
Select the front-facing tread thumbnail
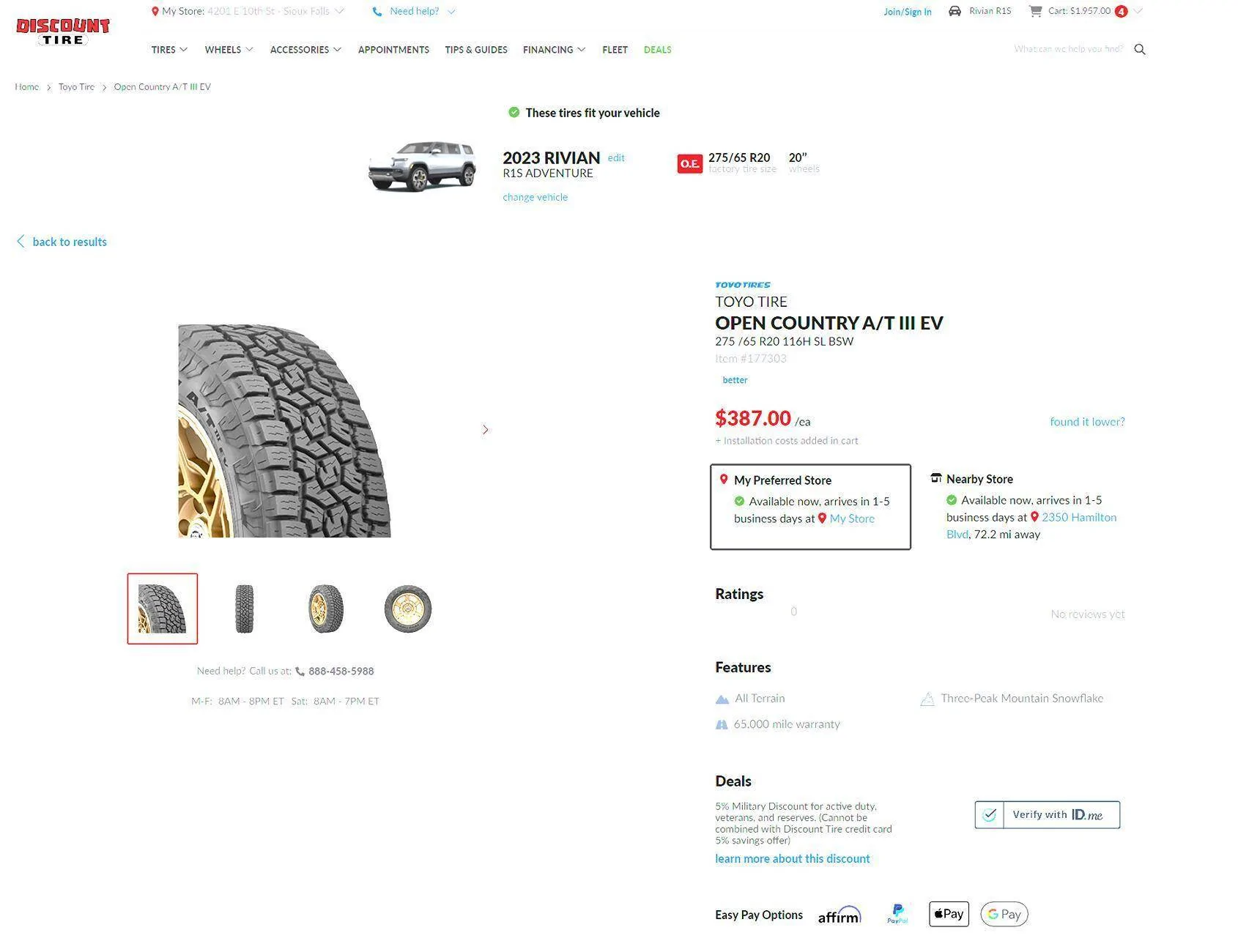coord(244,609)
